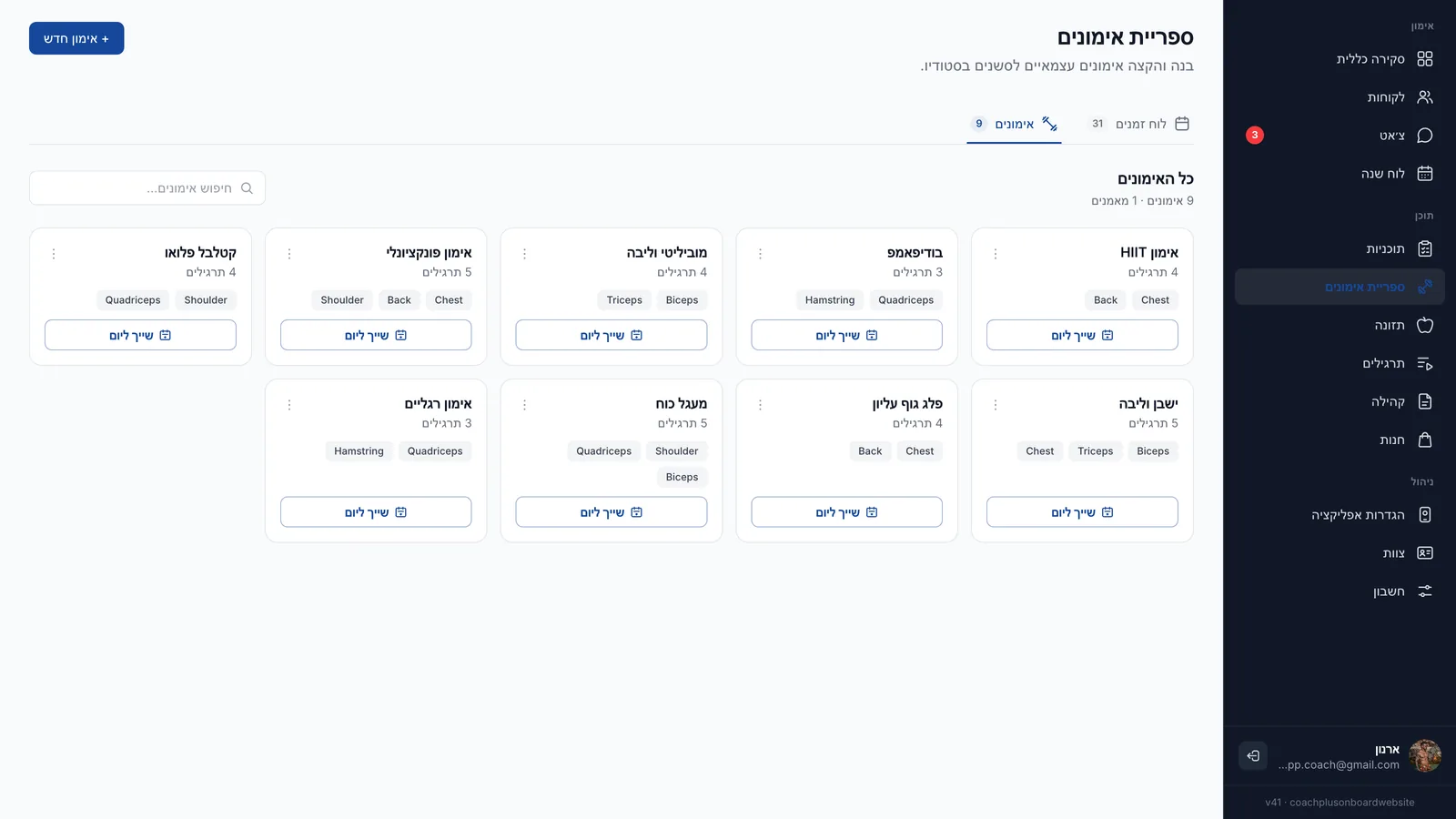Click the logout icon beside ארגון
This screenshot has height=819, width=1456.
click(1253, 756)
